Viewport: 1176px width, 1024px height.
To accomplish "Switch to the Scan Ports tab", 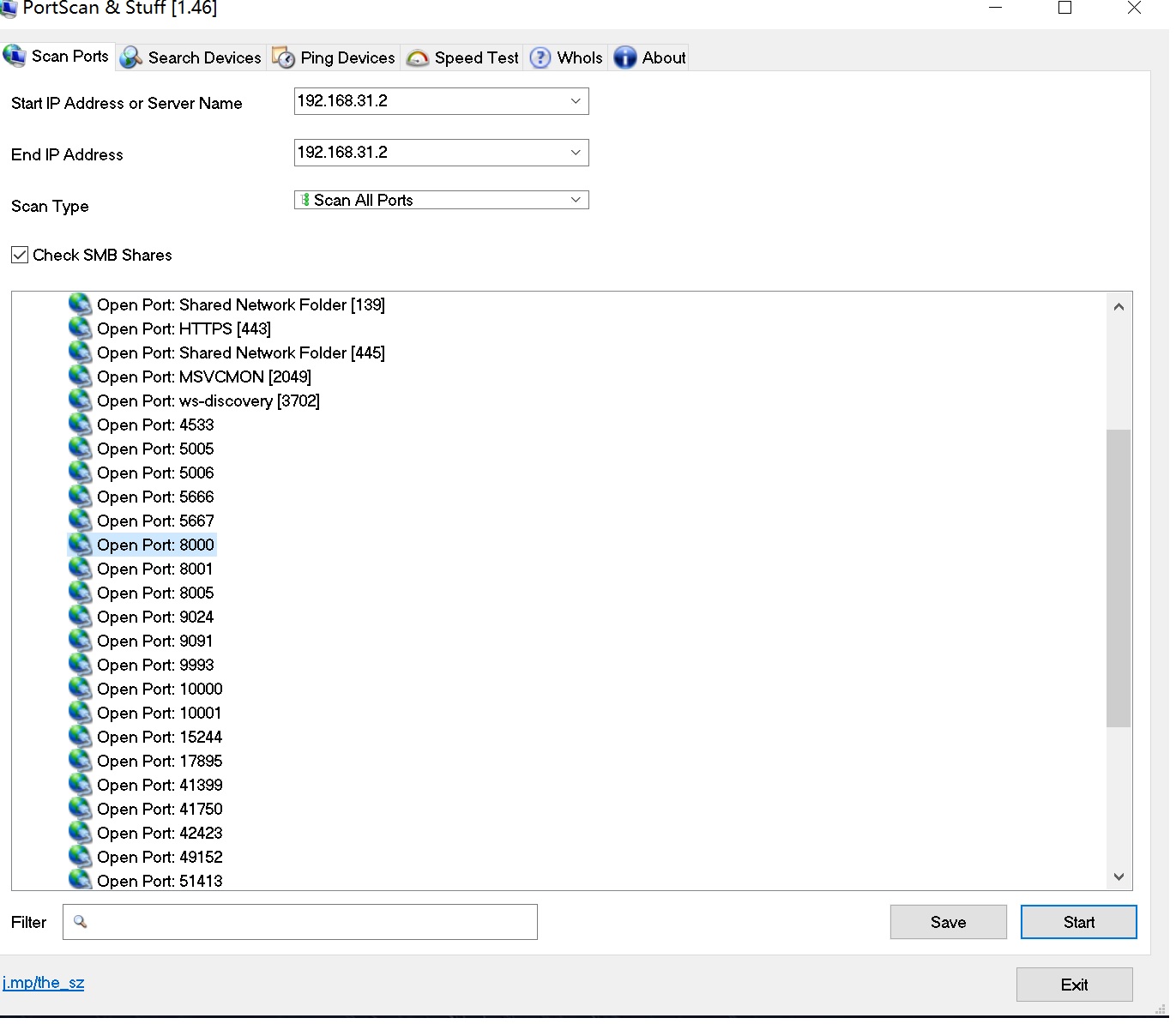I will point(57,57).
